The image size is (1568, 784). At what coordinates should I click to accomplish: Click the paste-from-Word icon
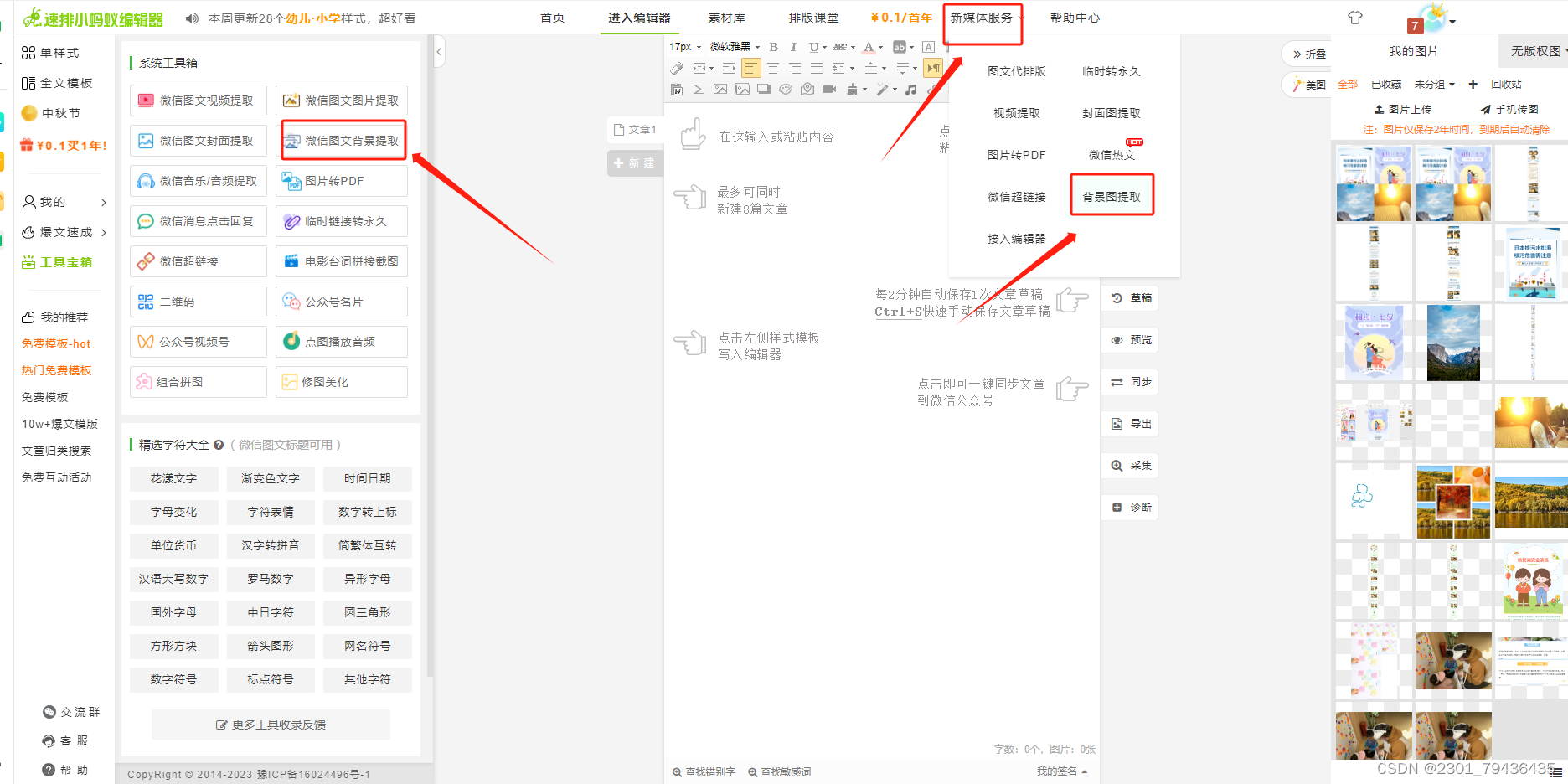[677, 89]
